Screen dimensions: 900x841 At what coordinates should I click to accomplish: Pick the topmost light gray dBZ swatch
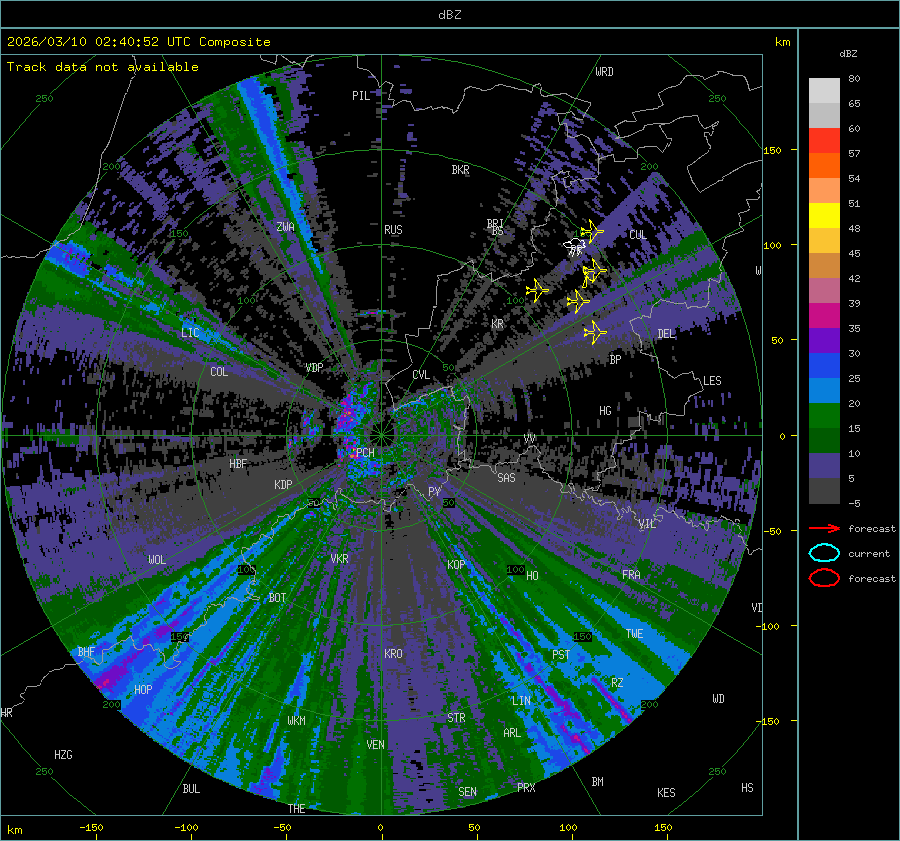click(x=824, y=91)
